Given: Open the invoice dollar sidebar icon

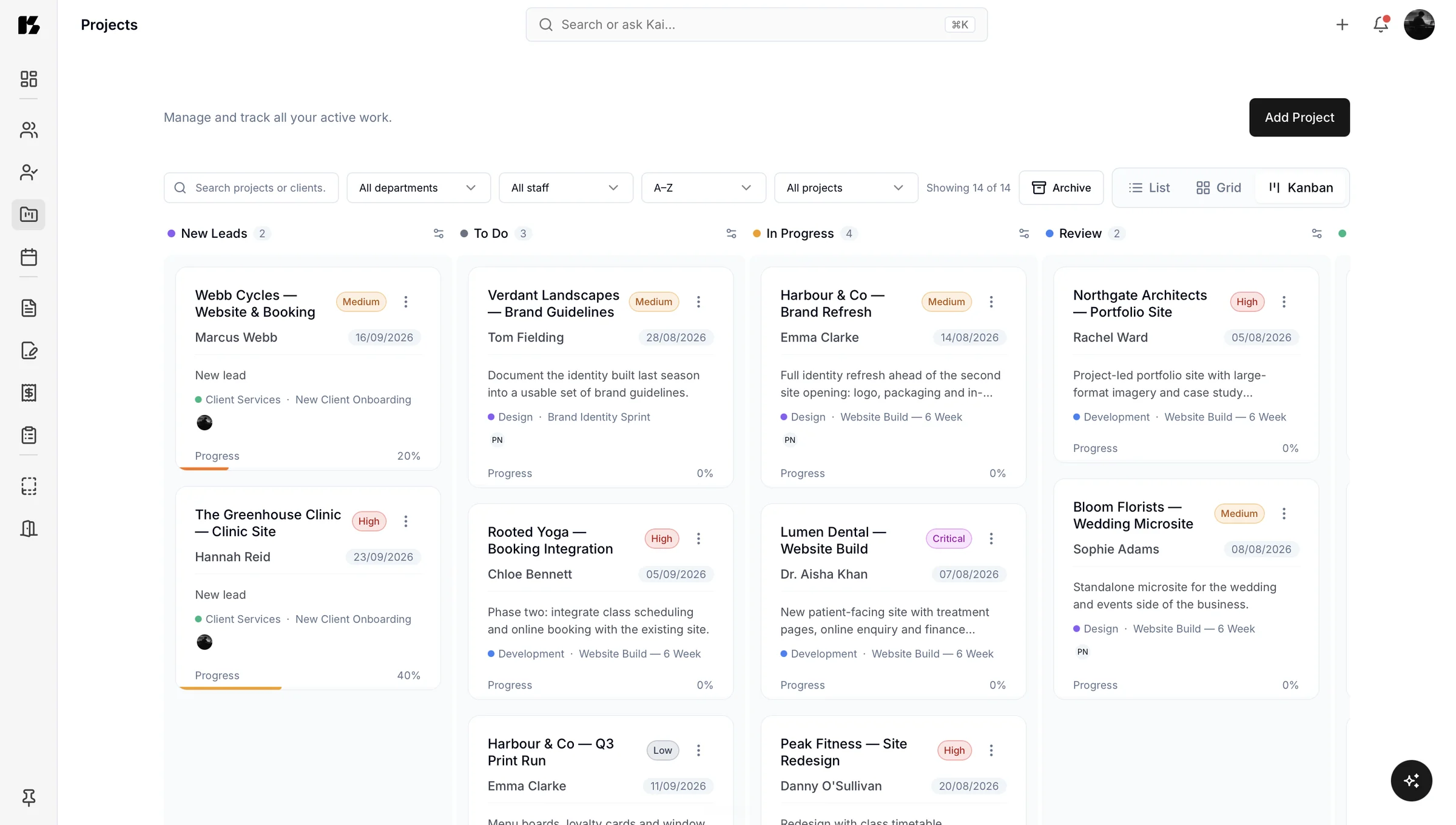Looking at the screenshot, I should pos(29,393).
